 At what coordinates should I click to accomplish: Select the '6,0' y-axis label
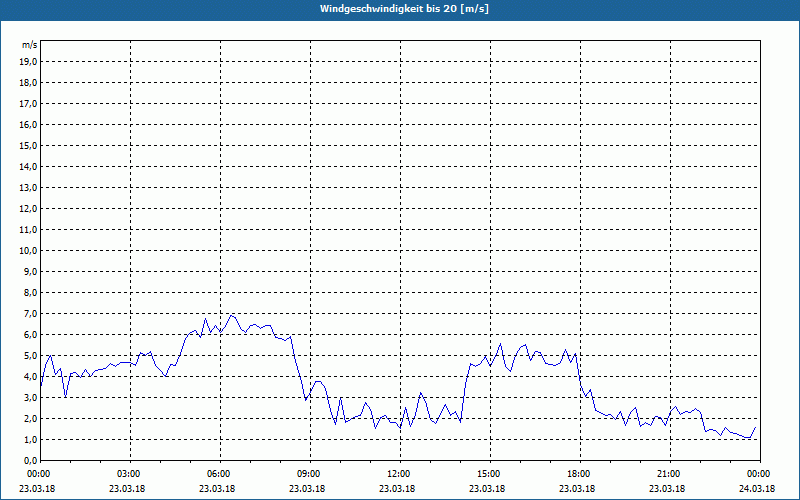30,335
